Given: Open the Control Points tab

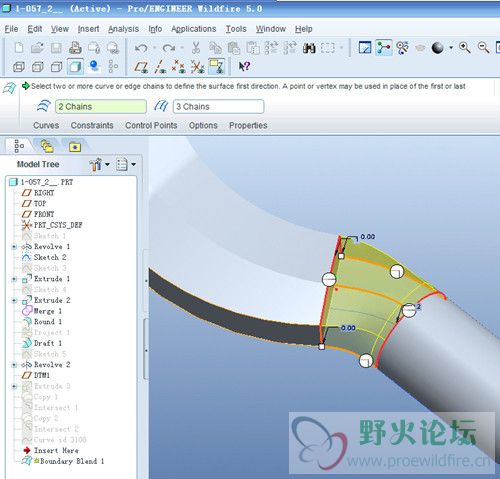Looking at the screenshot, I should pyautogui.click(x=151, y=125).
